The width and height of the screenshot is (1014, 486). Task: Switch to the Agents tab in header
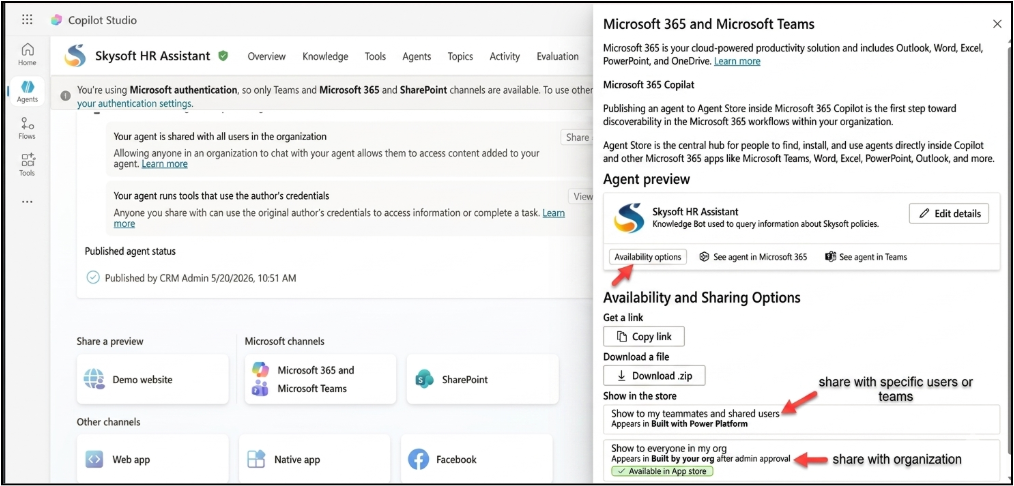coord(416,56)
